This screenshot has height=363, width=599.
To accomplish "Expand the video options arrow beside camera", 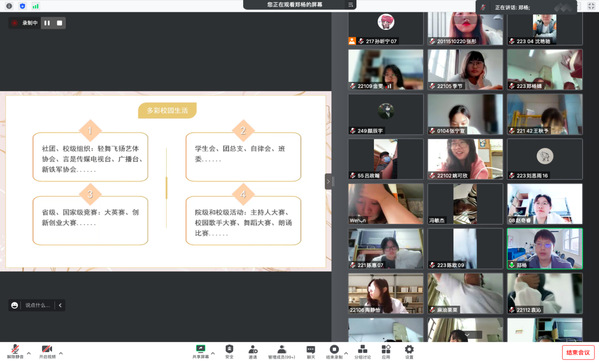I will (x=61, y=353).
